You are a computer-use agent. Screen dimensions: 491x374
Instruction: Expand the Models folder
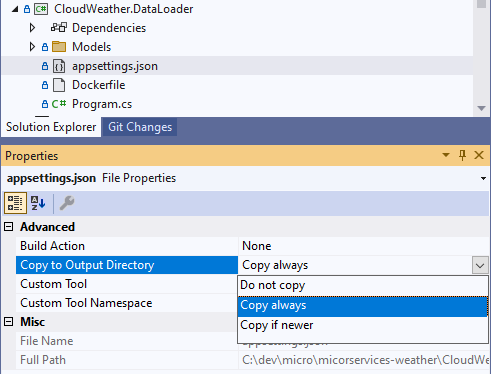(x=32, y=47)
